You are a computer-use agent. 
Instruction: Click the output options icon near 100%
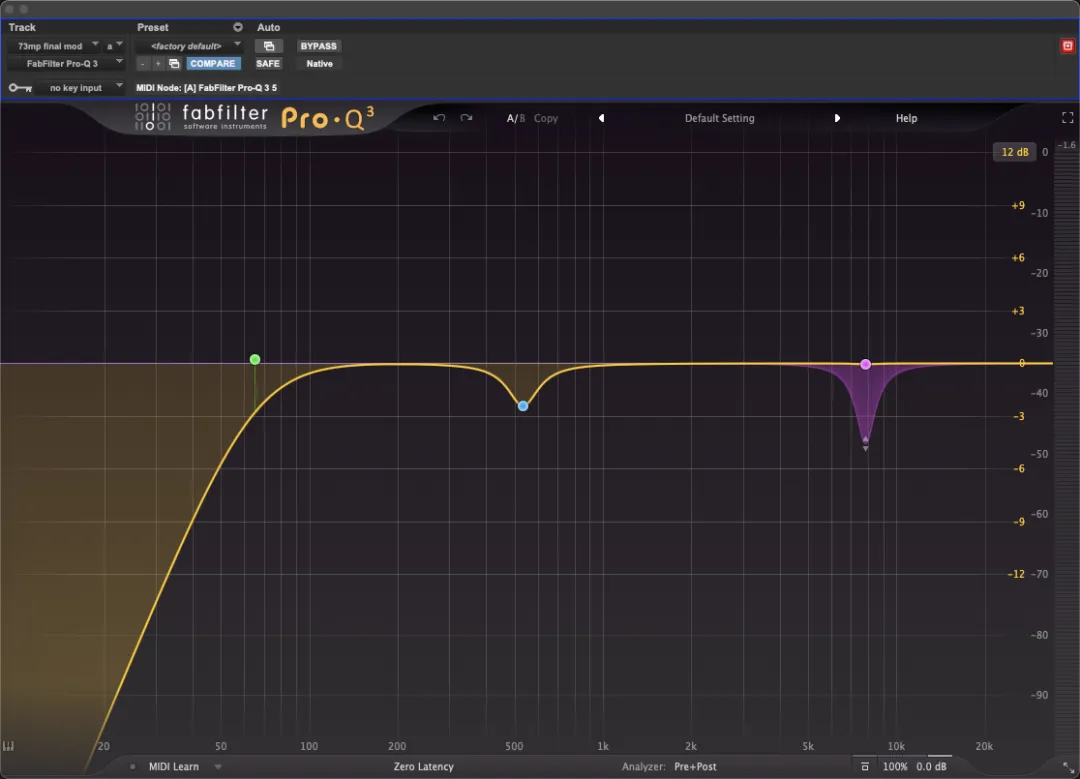[x=865, y=766]
